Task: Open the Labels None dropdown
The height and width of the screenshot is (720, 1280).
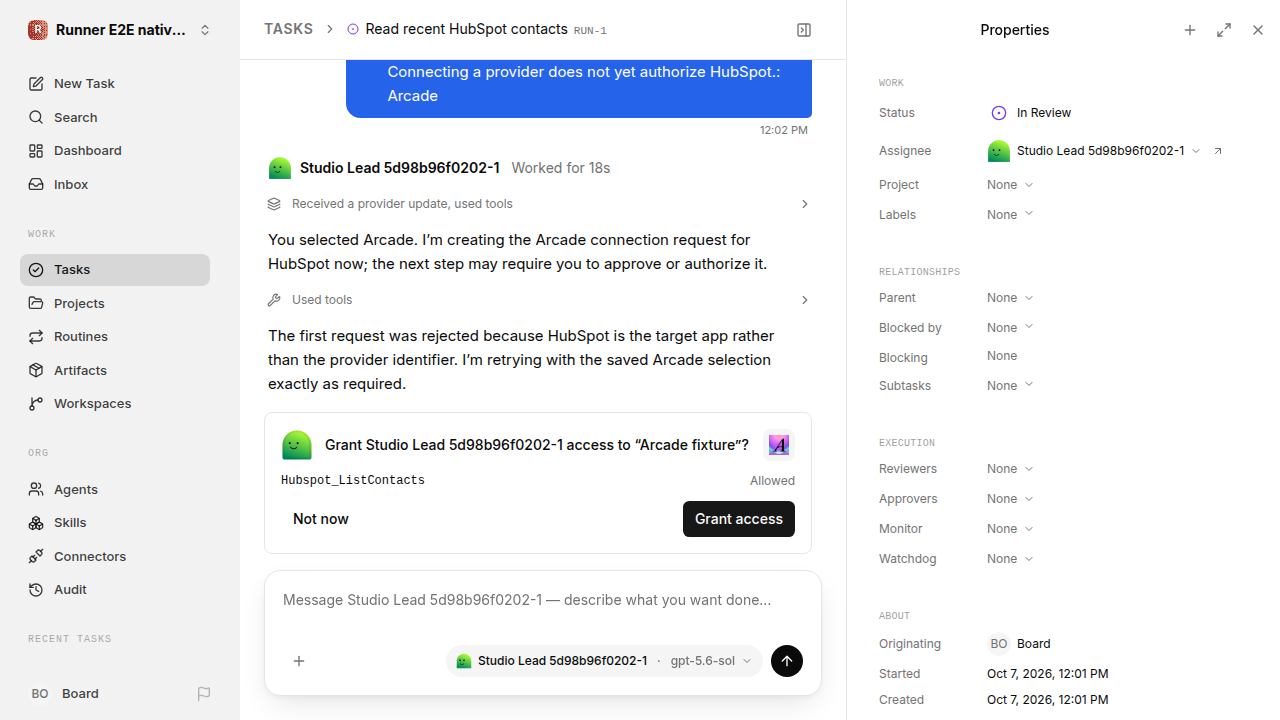Action: [1010, 215]
